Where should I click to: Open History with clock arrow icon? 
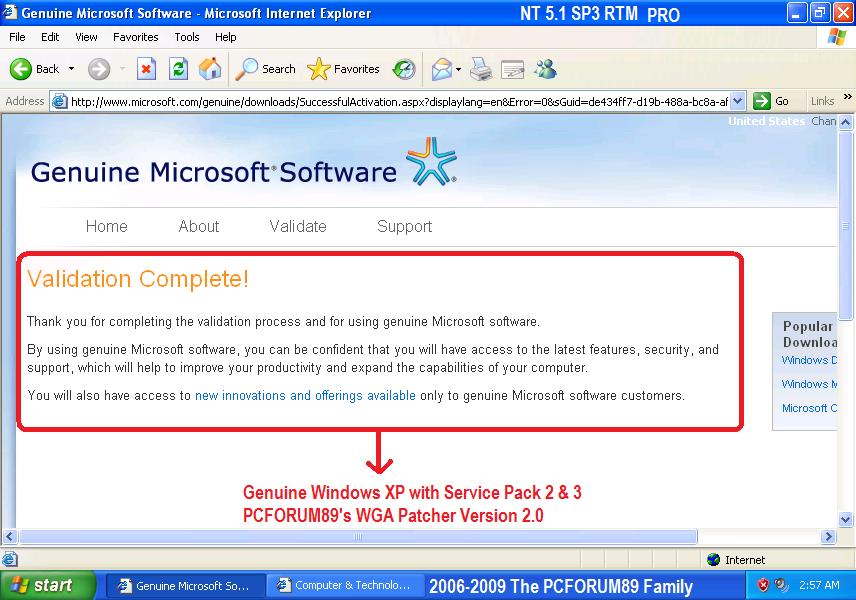405,69
